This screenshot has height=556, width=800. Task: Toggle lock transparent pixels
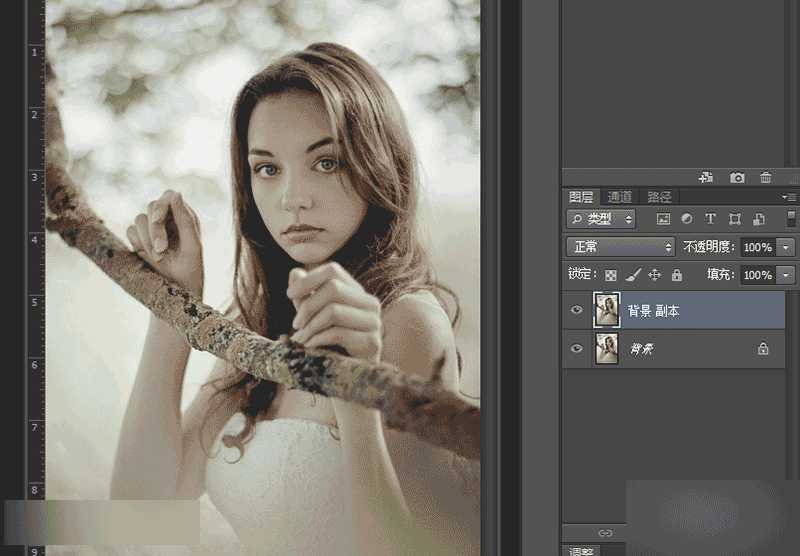(611, 275)
